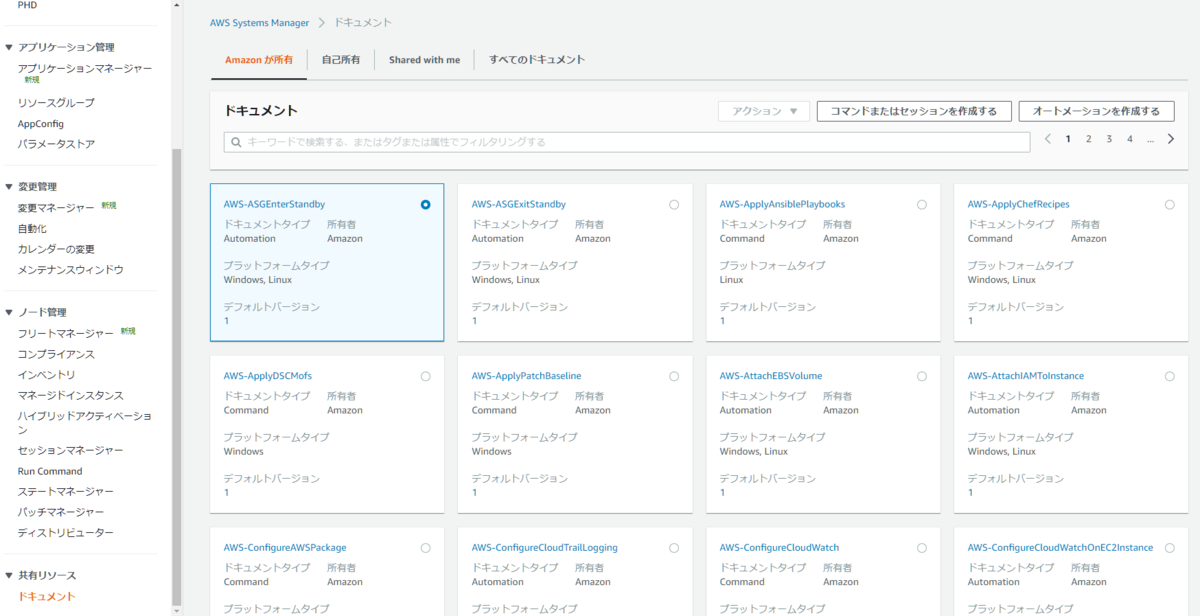Open 自動化 in sidebar
Screen dimensions: 1200x616
32,229
